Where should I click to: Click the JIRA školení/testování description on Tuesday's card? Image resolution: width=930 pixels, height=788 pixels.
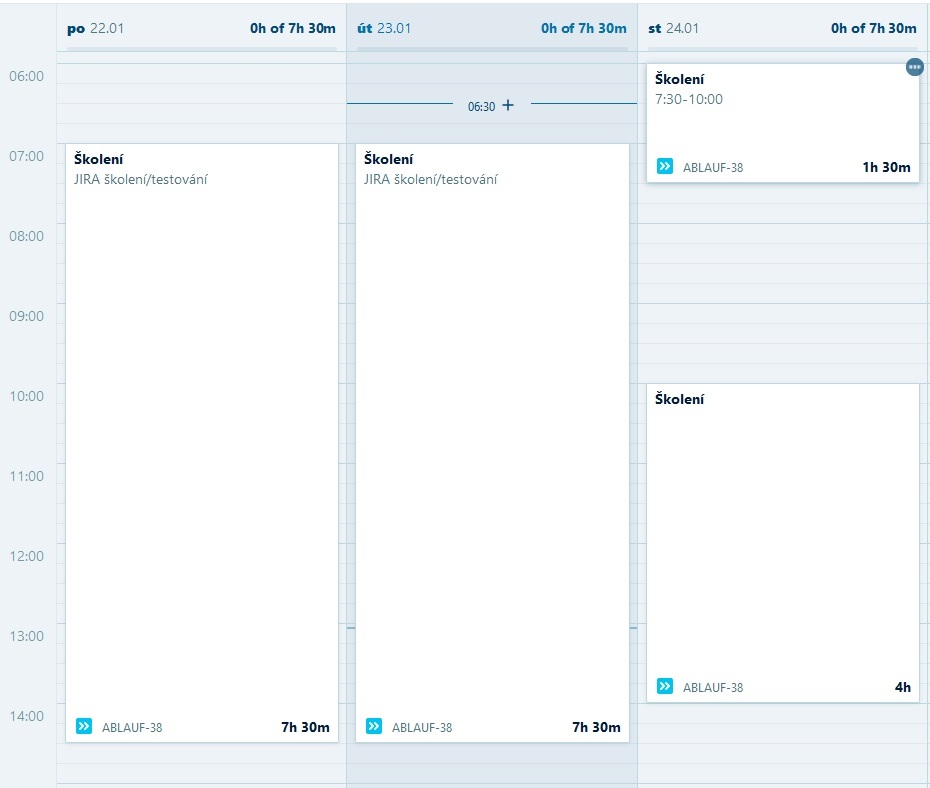click(x=431, y=180)
